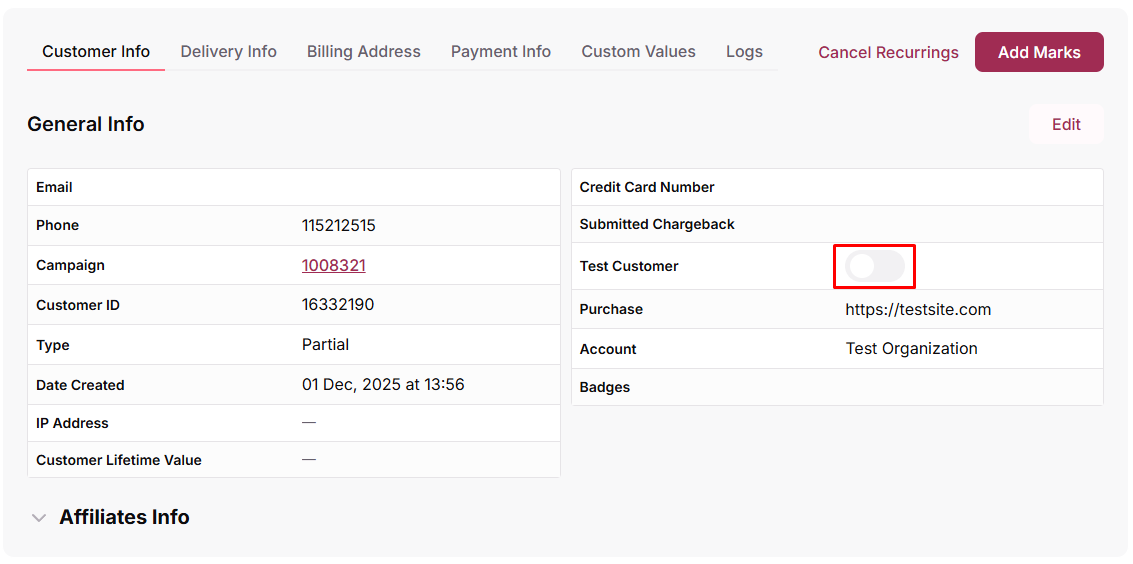
Task: Click the Affiliates Info heading
Action: coord(124,517)
